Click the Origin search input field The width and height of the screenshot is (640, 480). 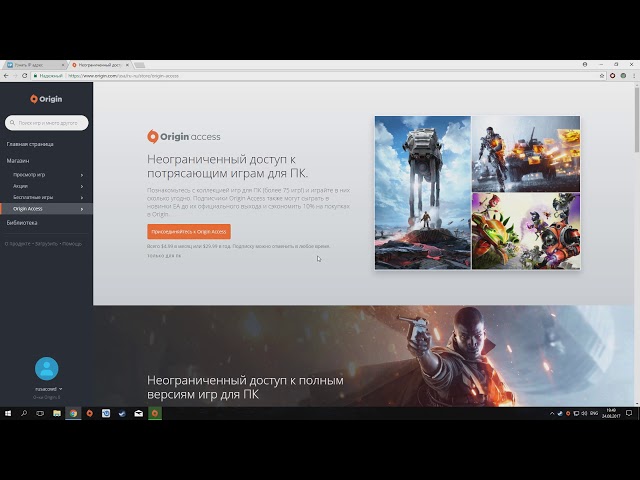(x=47, y=122)
